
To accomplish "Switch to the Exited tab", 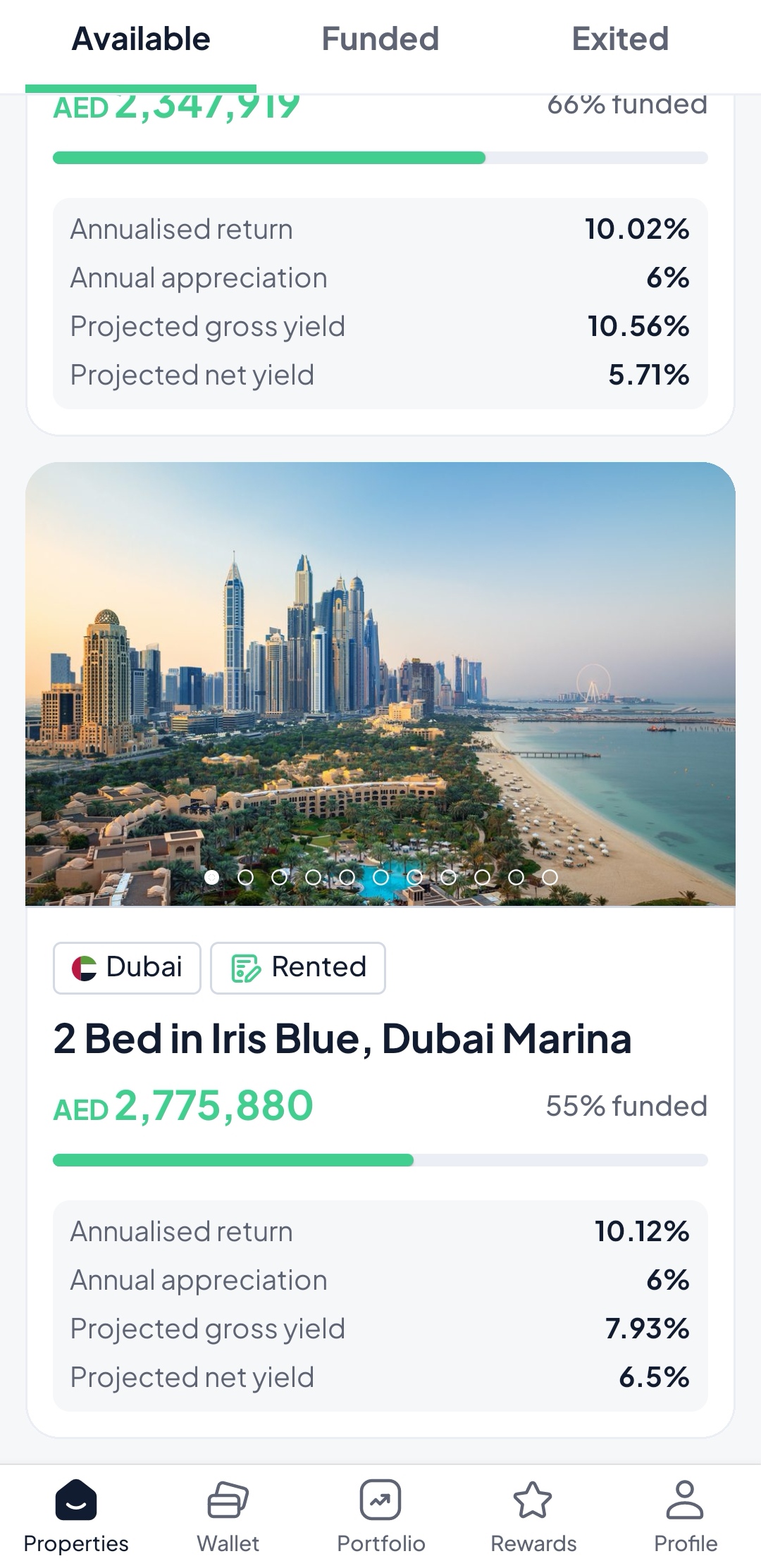I will click(619, 39).
